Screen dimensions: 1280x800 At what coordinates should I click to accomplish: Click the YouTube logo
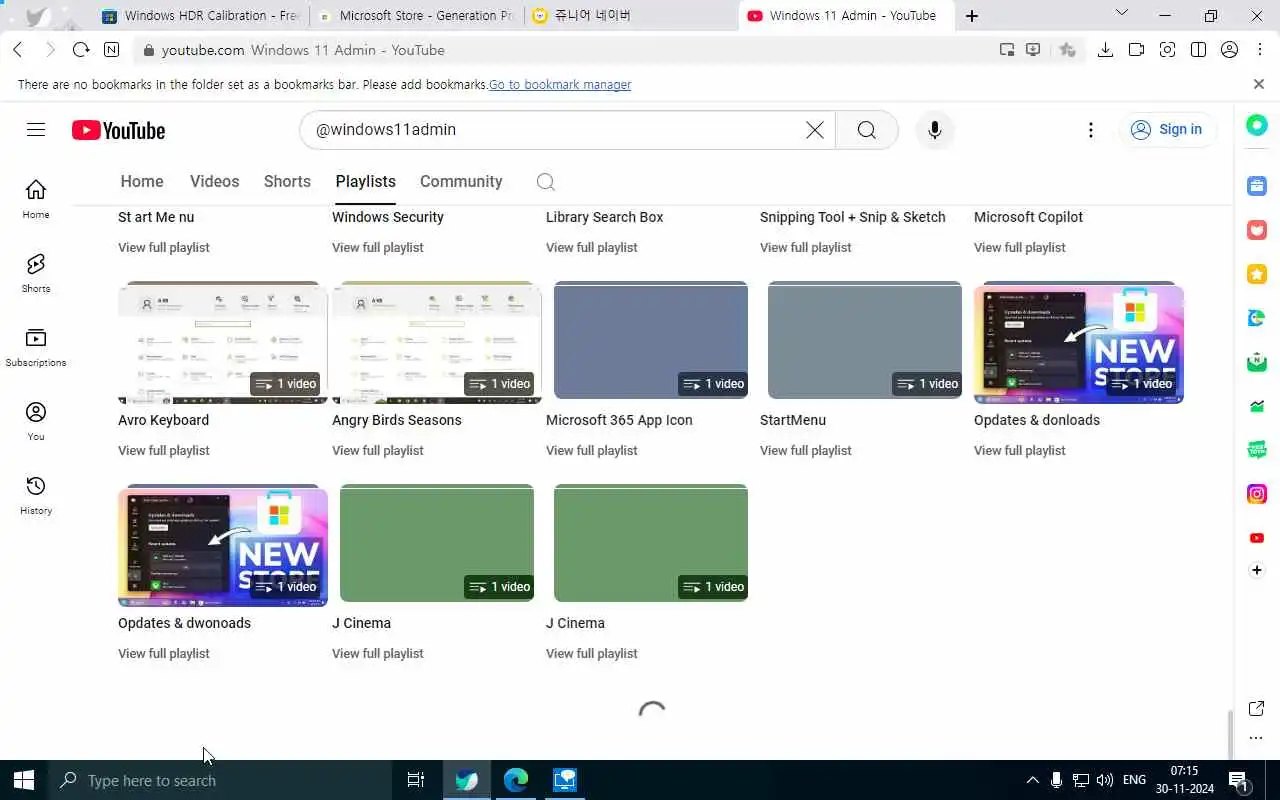(118, 130)
